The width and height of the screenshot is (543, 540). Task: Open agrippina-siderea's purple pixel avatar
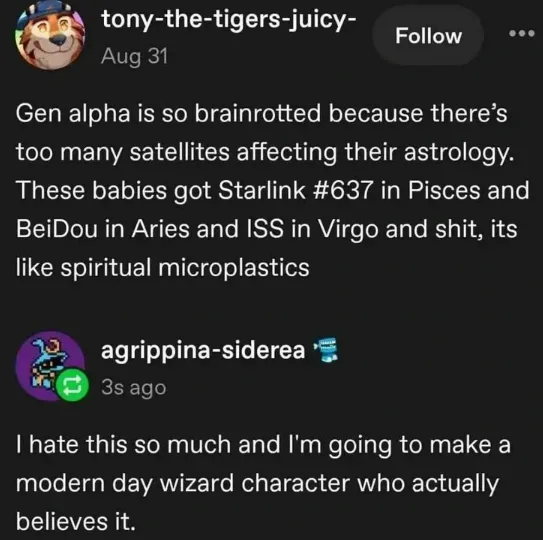pos(50,365)
